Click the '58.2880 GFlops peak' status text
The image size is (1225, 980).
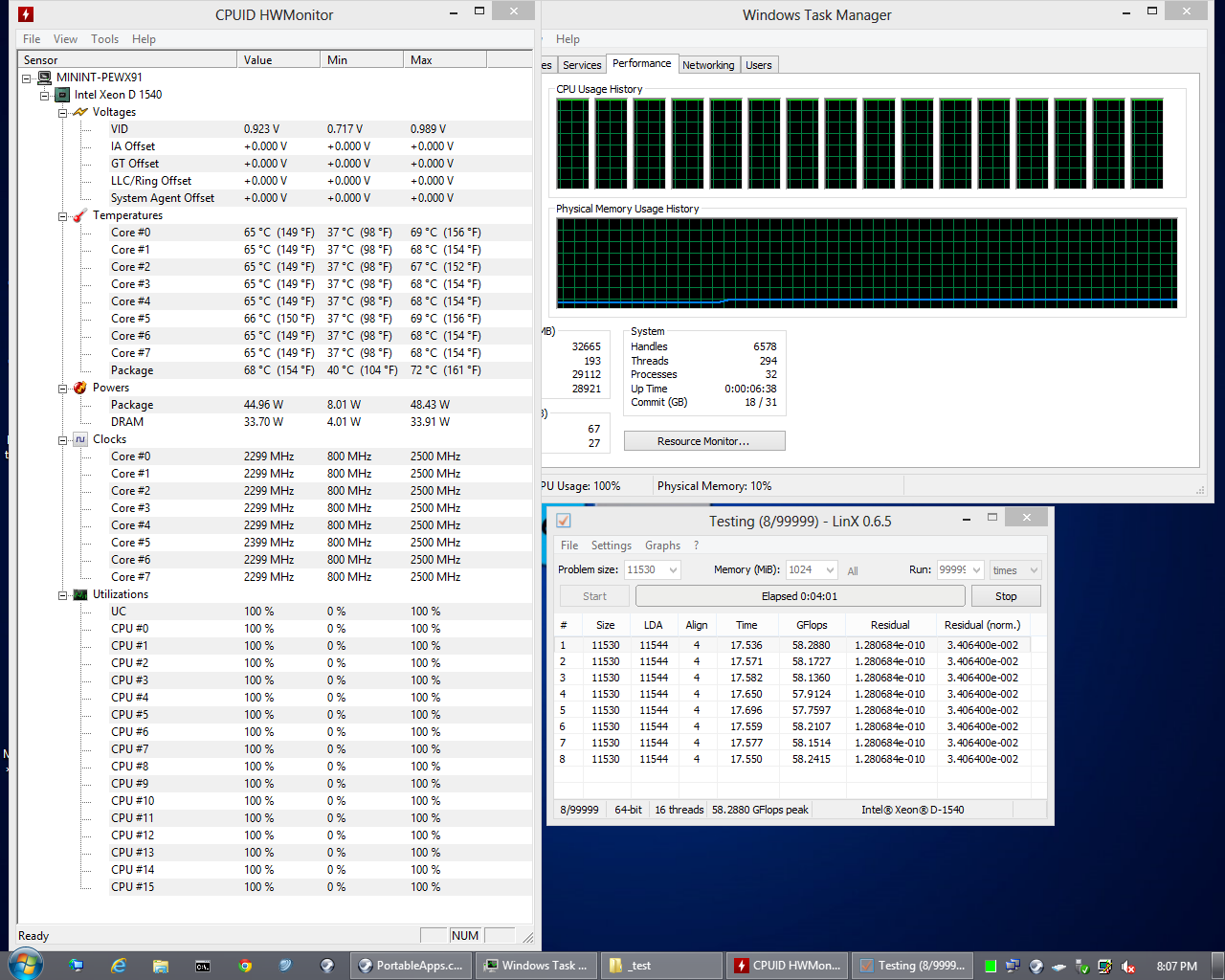760,810
